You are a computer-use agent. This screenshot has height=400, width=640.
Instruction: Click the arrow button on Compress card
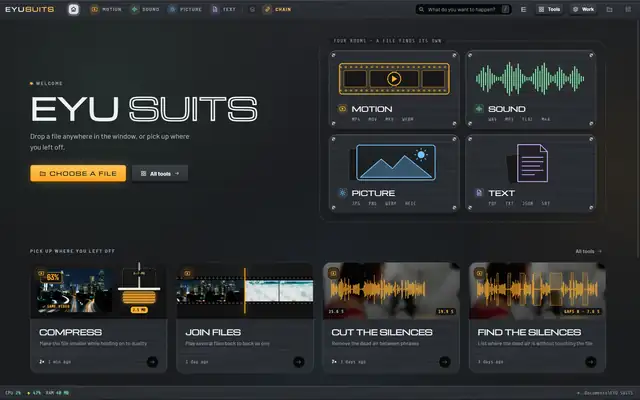point(152,362)
